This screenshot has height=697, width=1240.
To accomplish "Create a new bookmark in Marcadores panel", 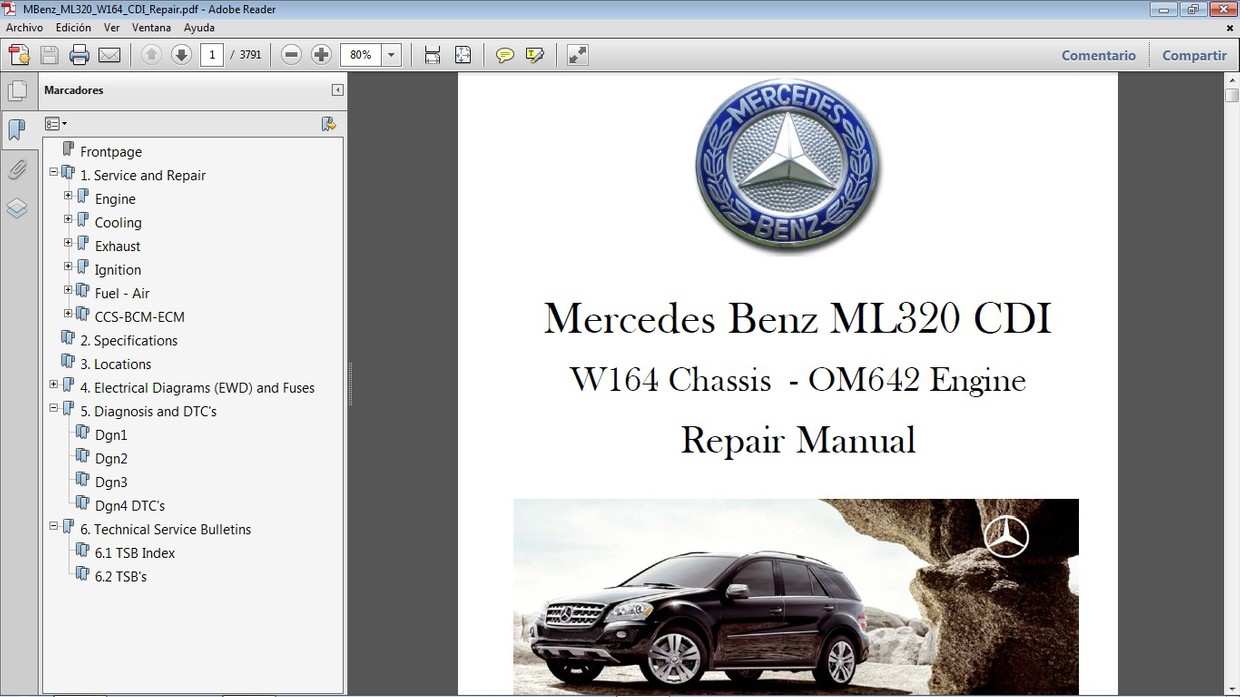I will (329, 123).
